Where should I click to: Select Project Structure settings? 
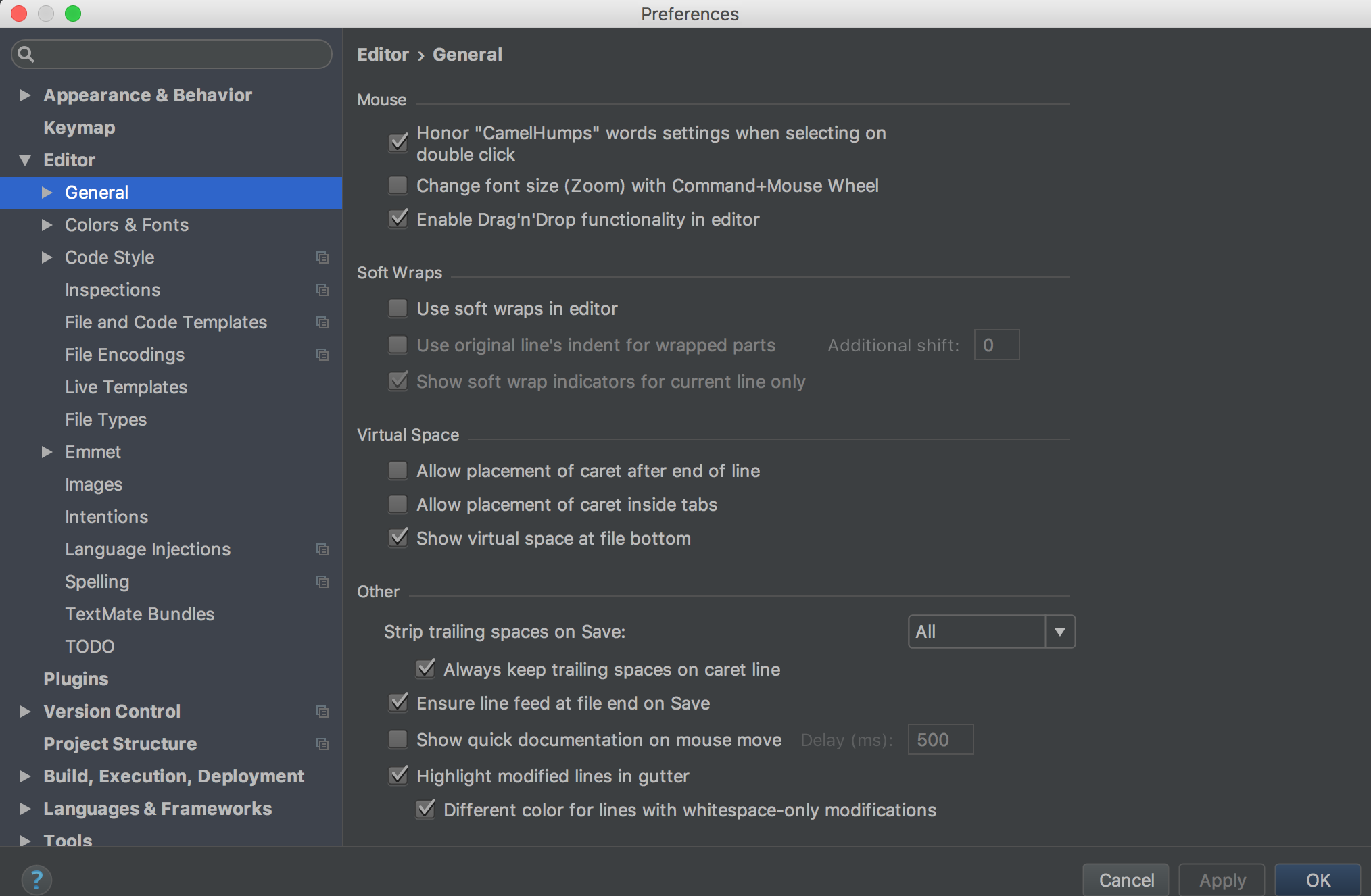pos(120,744)
